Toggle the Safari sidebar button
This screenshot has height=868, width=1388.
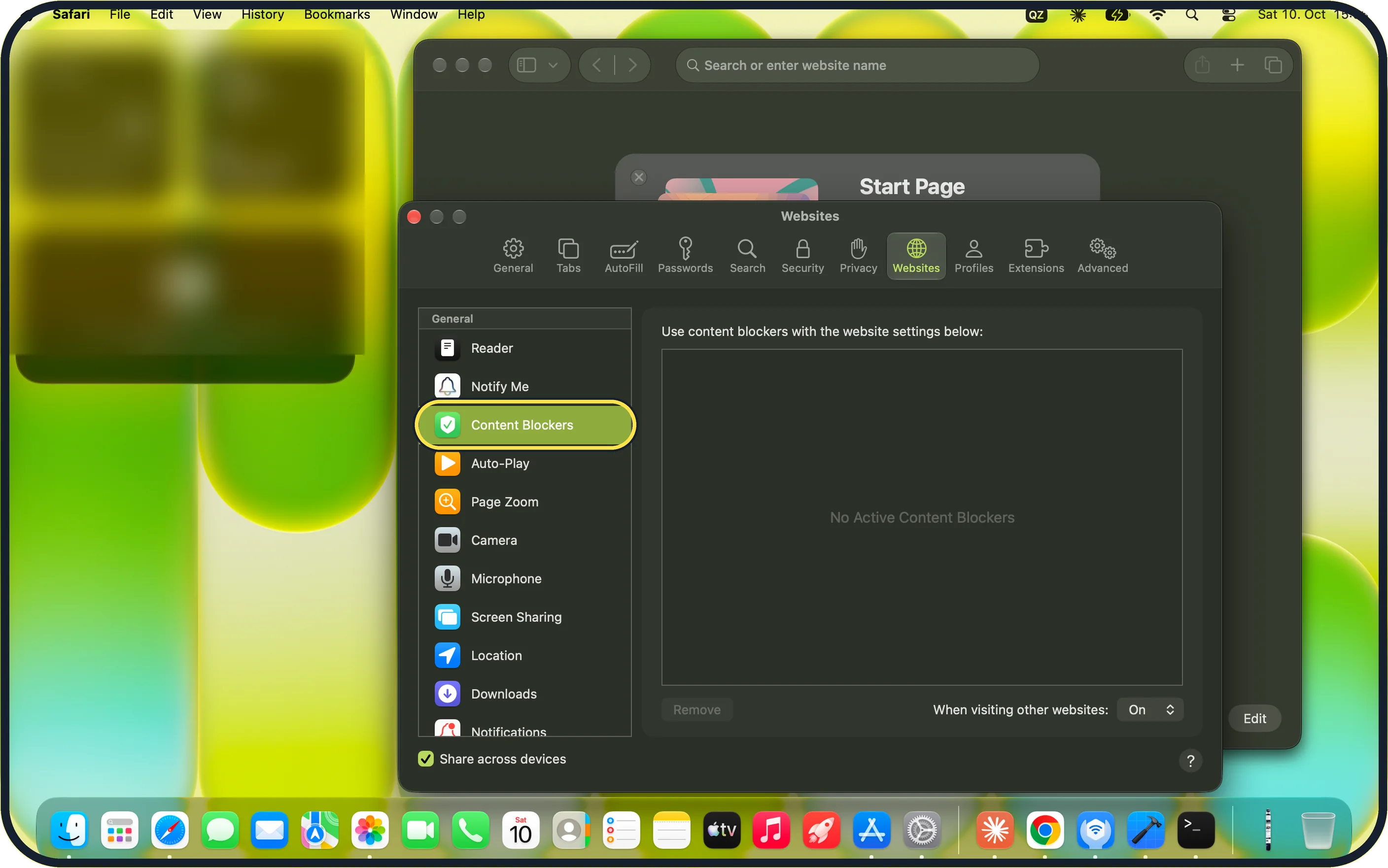tap(526, 66)
